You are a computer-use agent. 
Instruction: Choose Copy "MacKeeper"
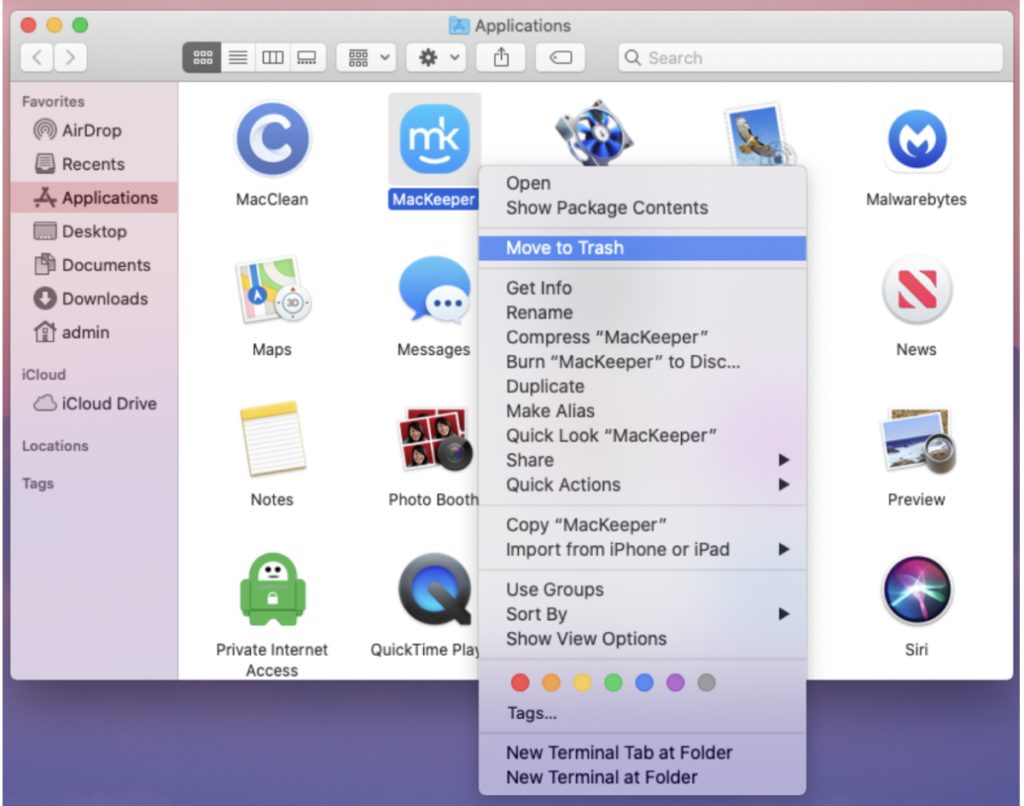pyautogui.click(x=643, y=524)
